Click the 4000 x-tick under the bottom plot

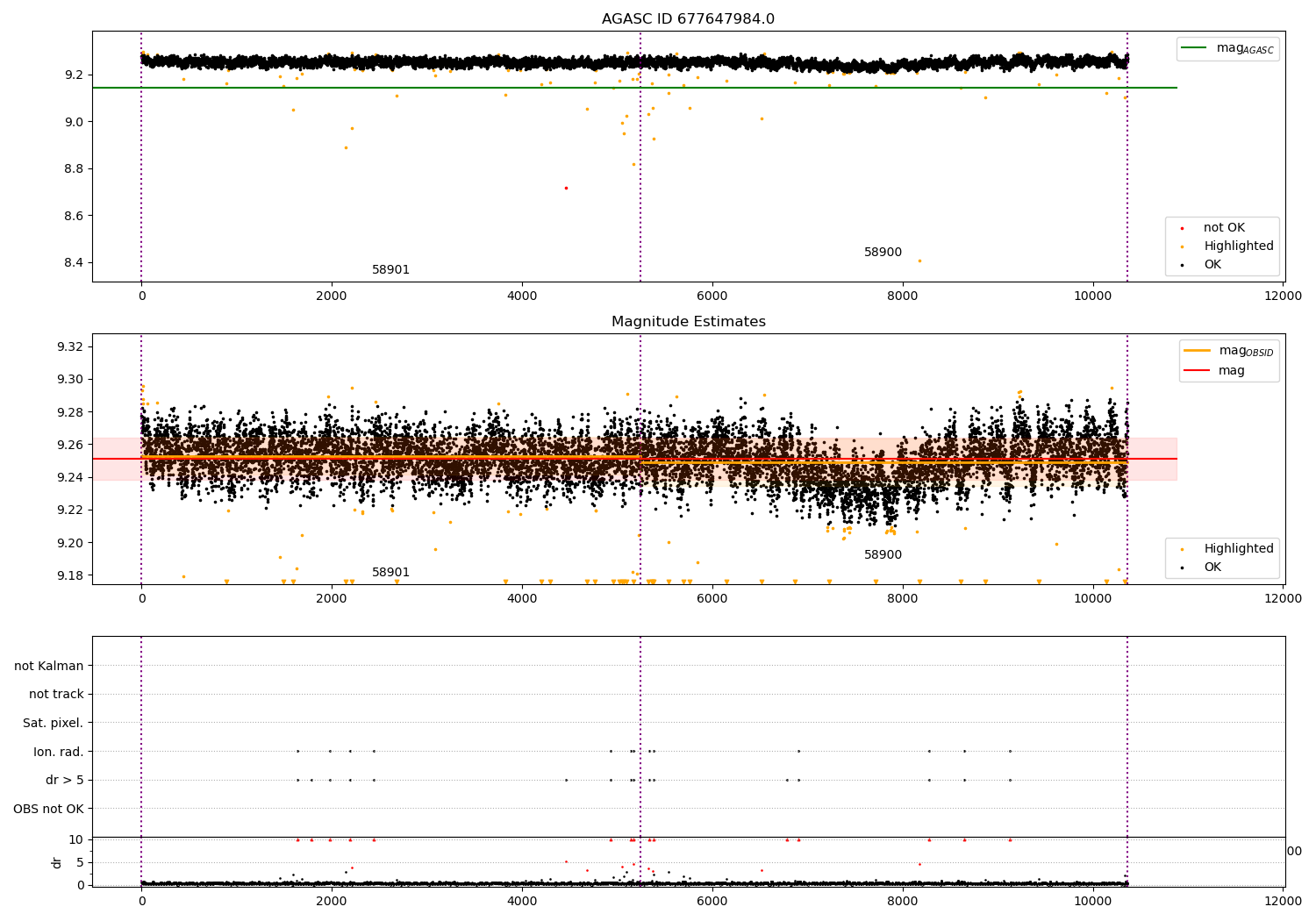[x=522, y=902]
